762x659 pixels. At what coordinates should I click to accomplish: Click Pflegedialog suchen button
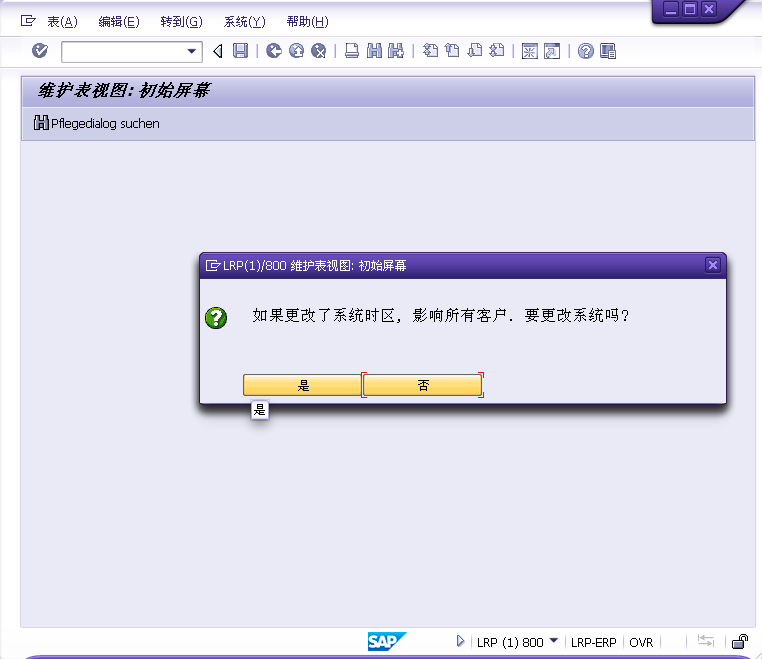click(x=97, y=123)
